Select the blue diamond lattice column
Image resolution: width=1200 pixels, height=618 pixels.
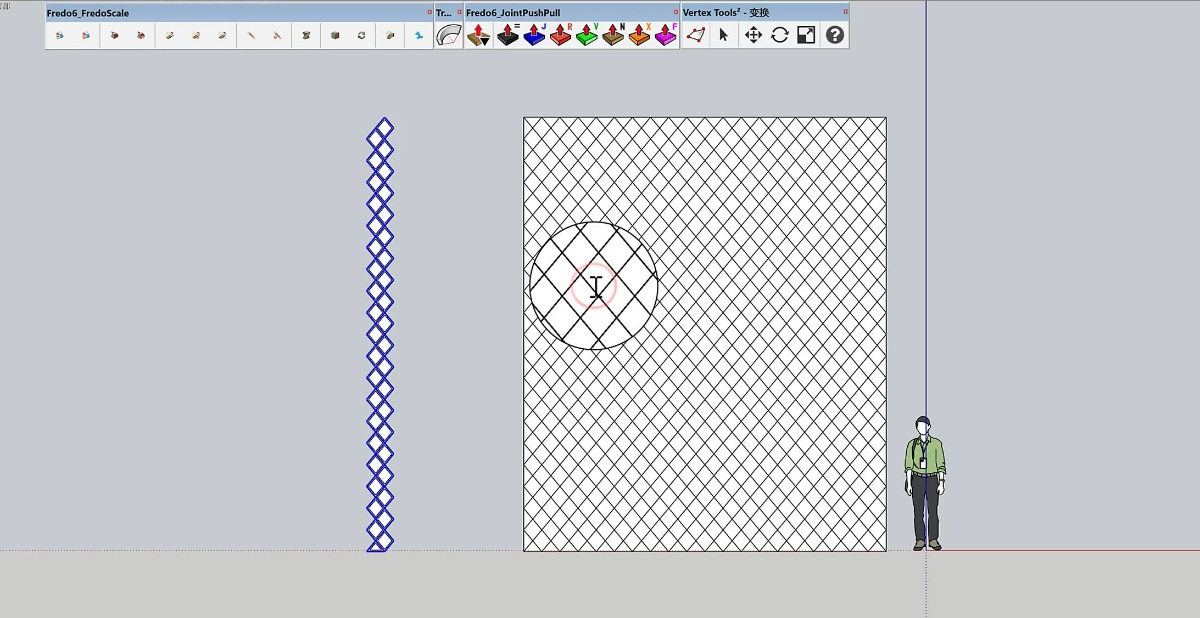[380, 334]
